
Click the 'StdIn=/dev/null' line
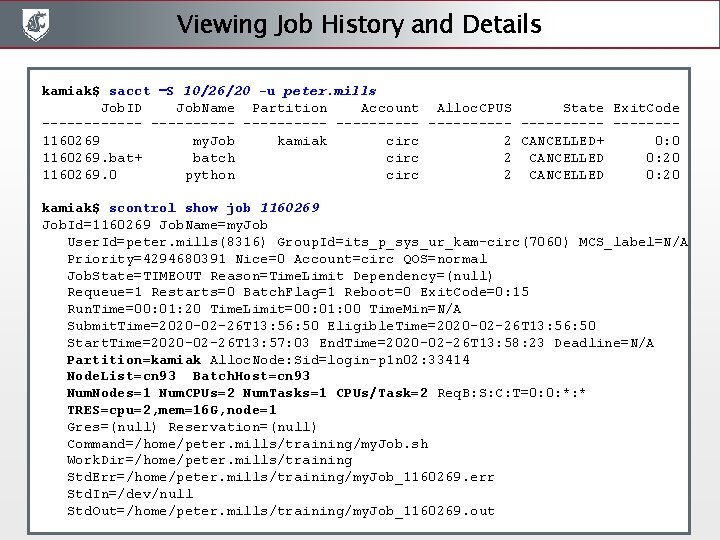click(x=130, y=494)
